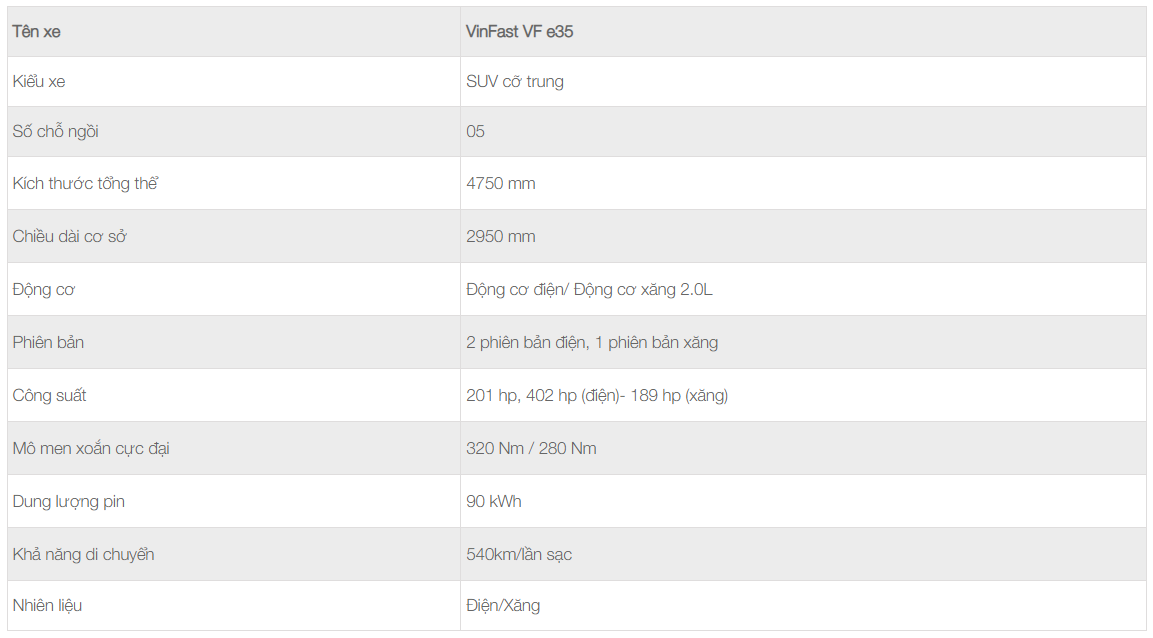Click the '90 kWh' battery capacity value
This screenshot has height=638, width=1153.
[494, 502]
